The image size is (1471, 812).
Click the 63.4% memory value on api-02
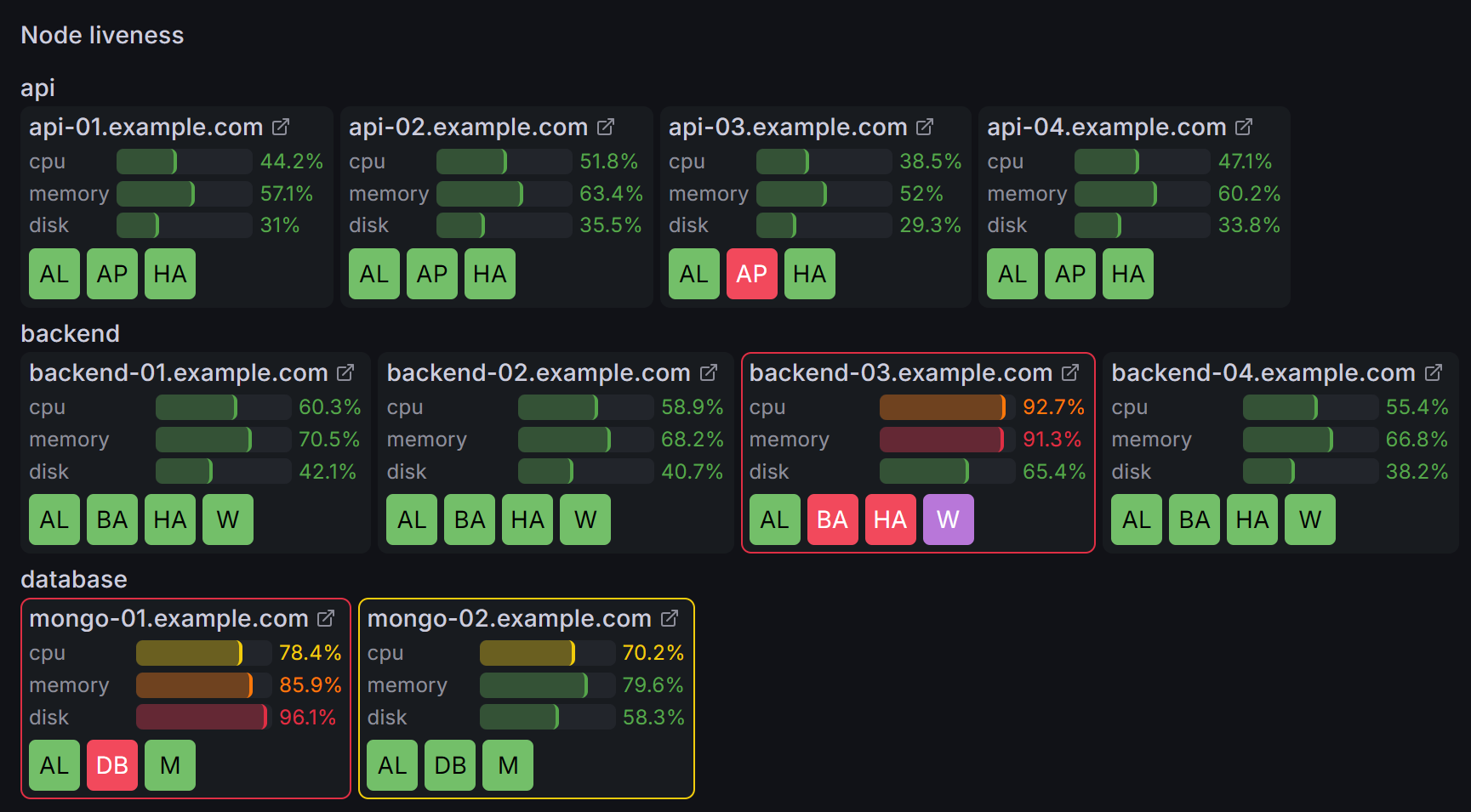point(611,194)
